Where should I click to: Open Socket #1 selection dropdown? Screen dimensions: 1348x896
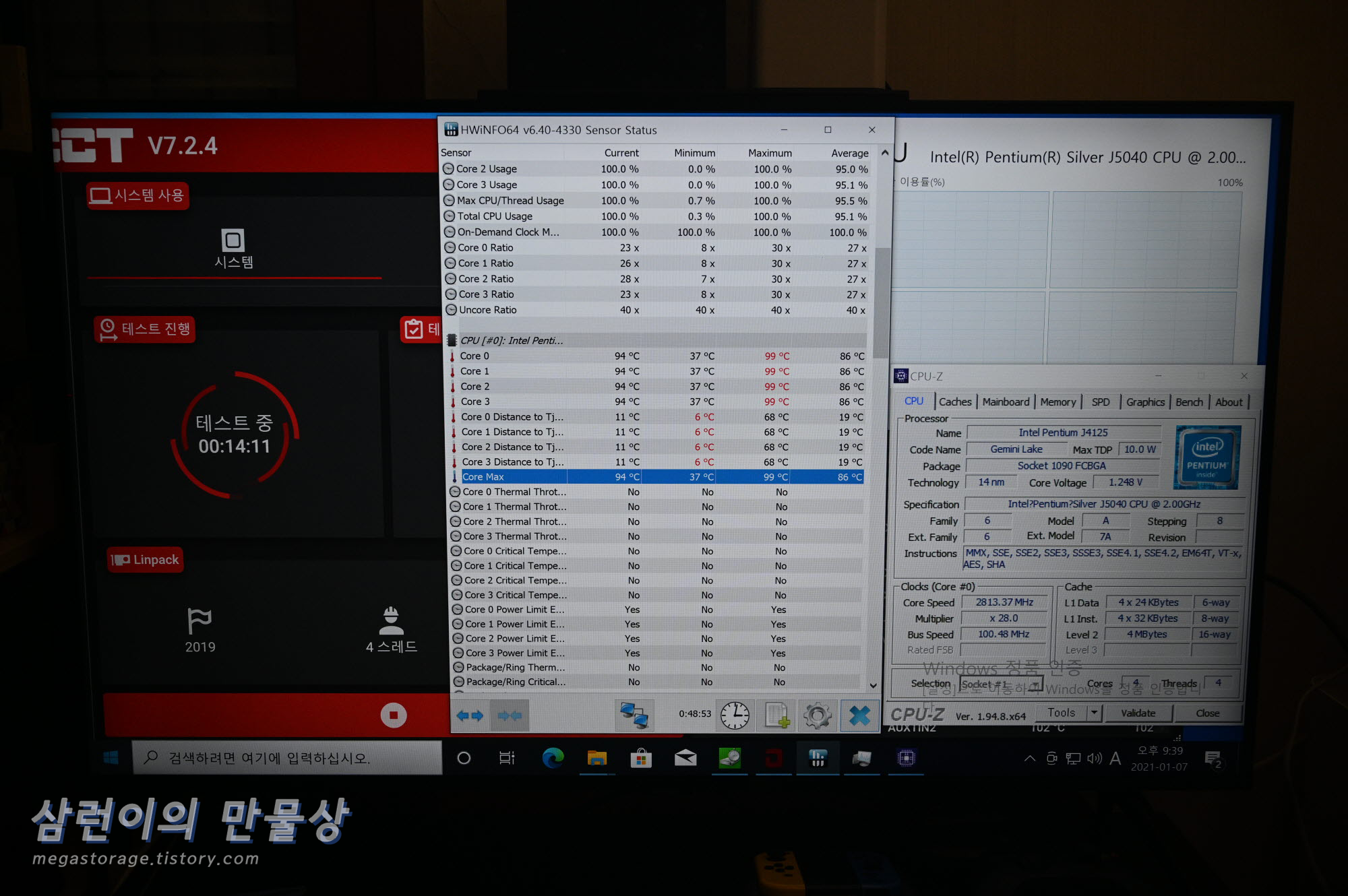1001,684
